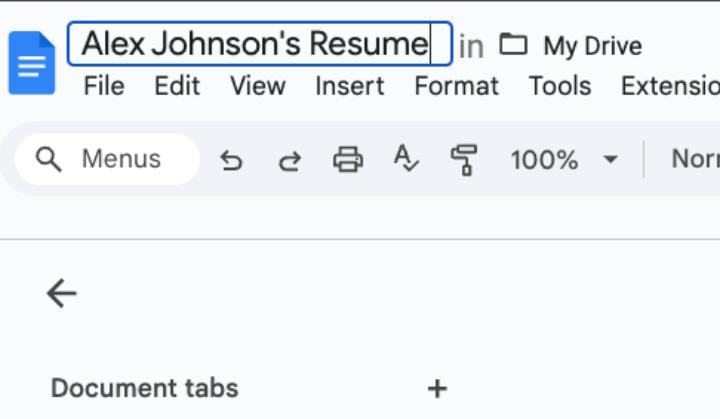
Task: Click the Redo arrow icon
Action: (x=290, y=160)
